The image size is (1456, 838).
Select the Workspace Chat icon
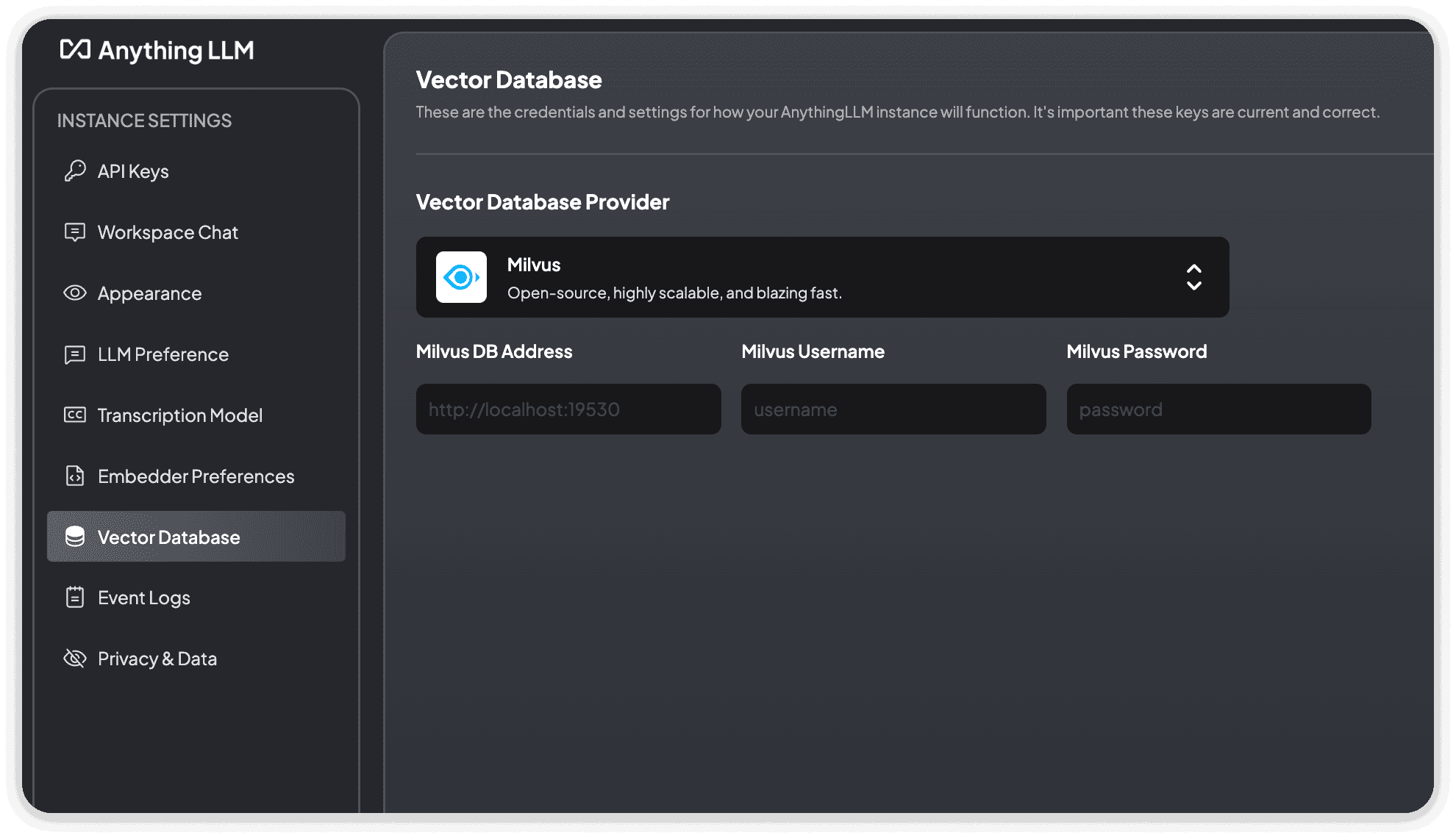[x=75, y=232]
